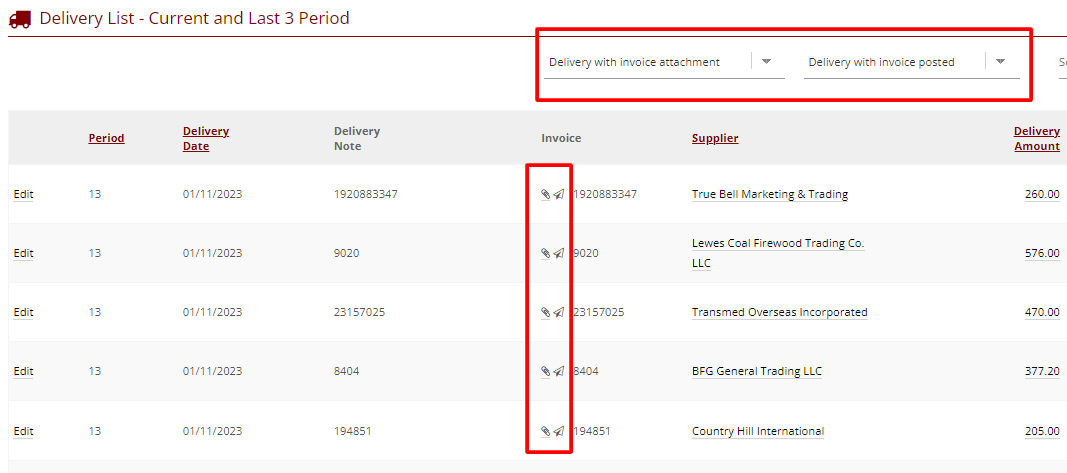This screenshot has height=473, width=1067.
Task: Click Edit on Country Hill International row
Action: (x=23, y=431)
